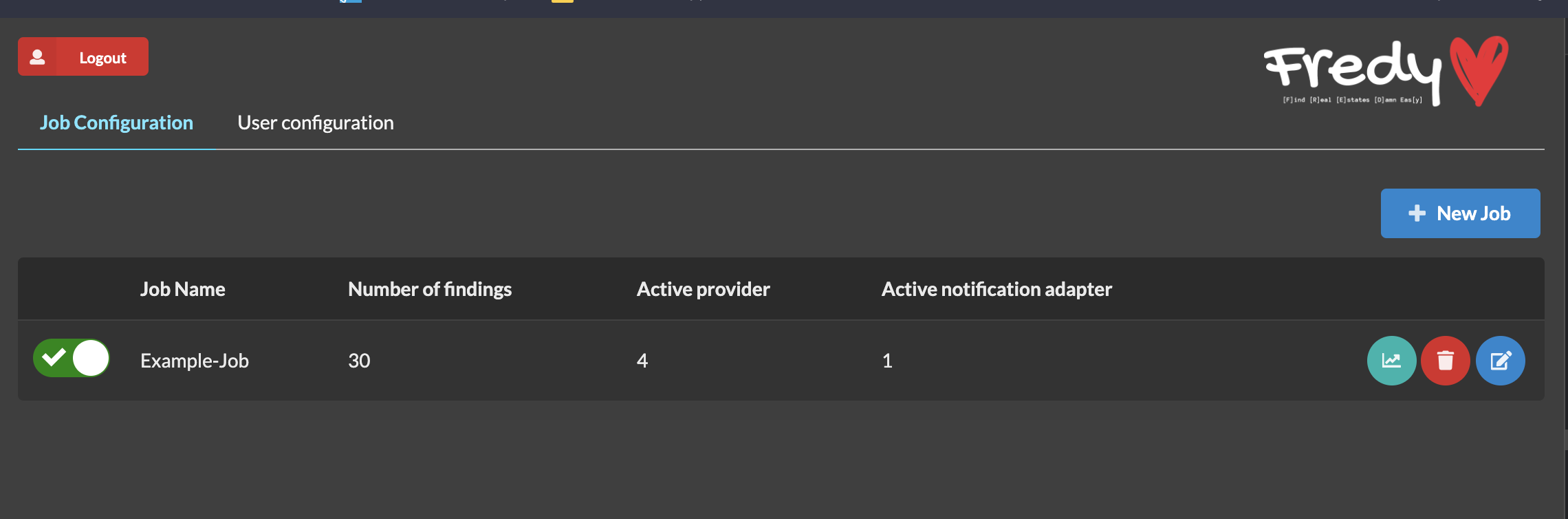The width and height of the screenshot is (1568, 519).
Task: Click the Active provider column header
Action: click(x=704, y=289)
